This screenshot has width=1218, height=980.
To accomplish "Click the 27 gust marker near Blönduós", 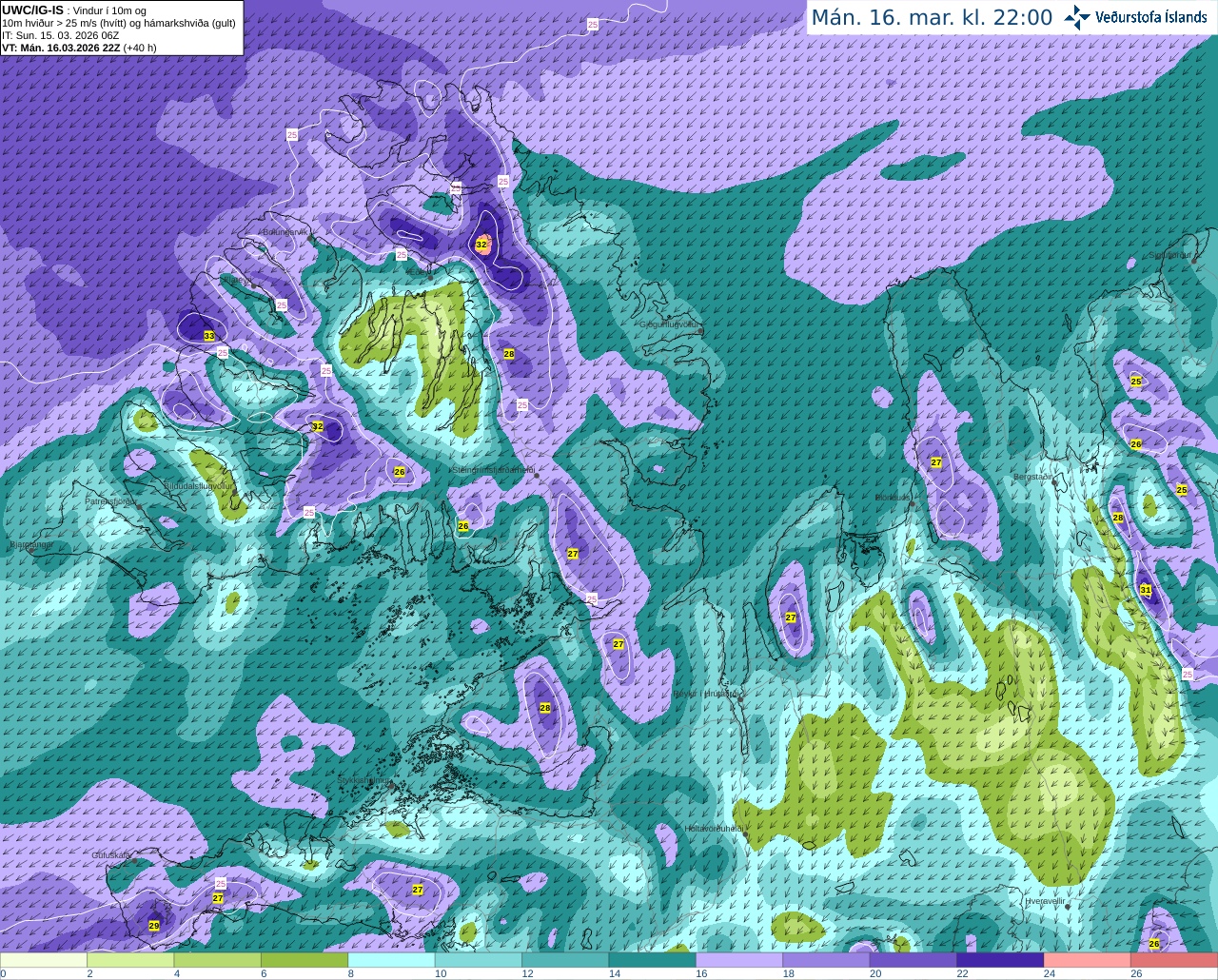I will 936,462.
